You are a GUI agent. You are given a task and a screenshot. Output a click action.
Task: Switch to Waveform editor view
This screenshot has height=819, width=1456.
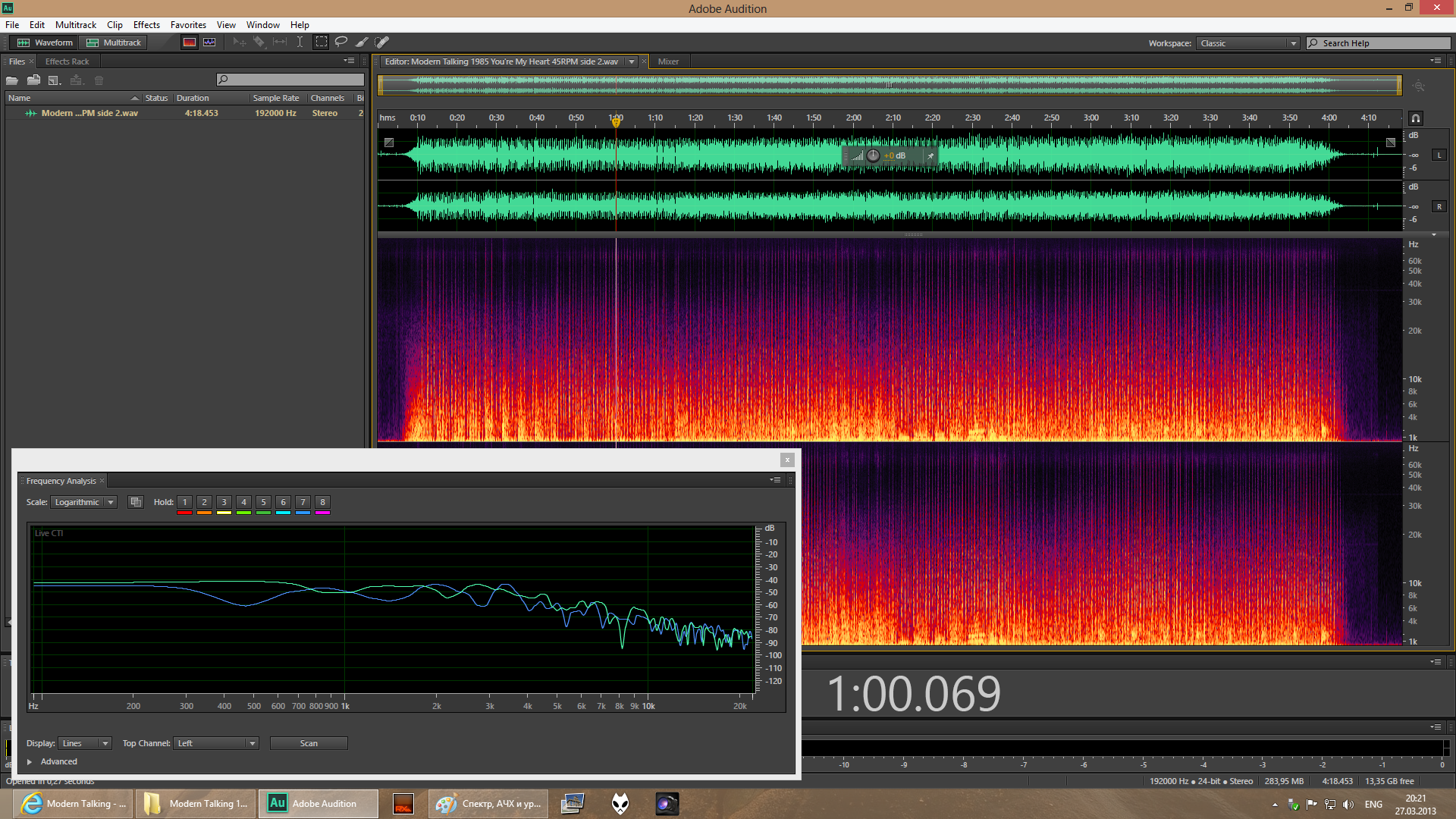point(45,42)
